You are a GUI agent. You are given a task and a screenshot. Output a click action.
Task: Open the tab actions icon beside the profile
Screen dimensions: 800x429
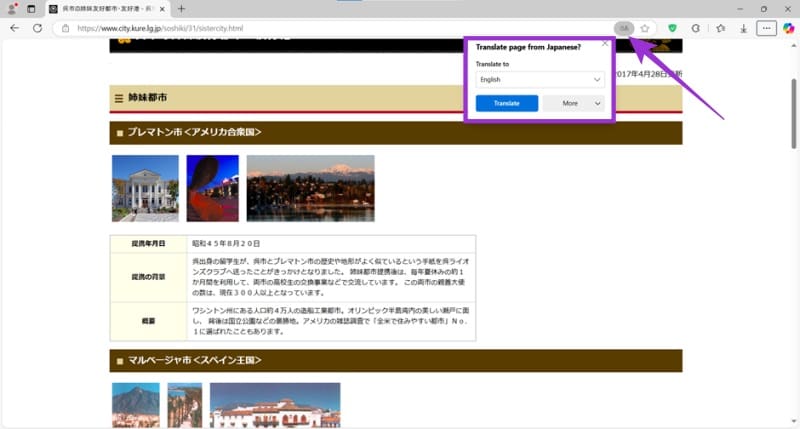click(x=31, y=8)
